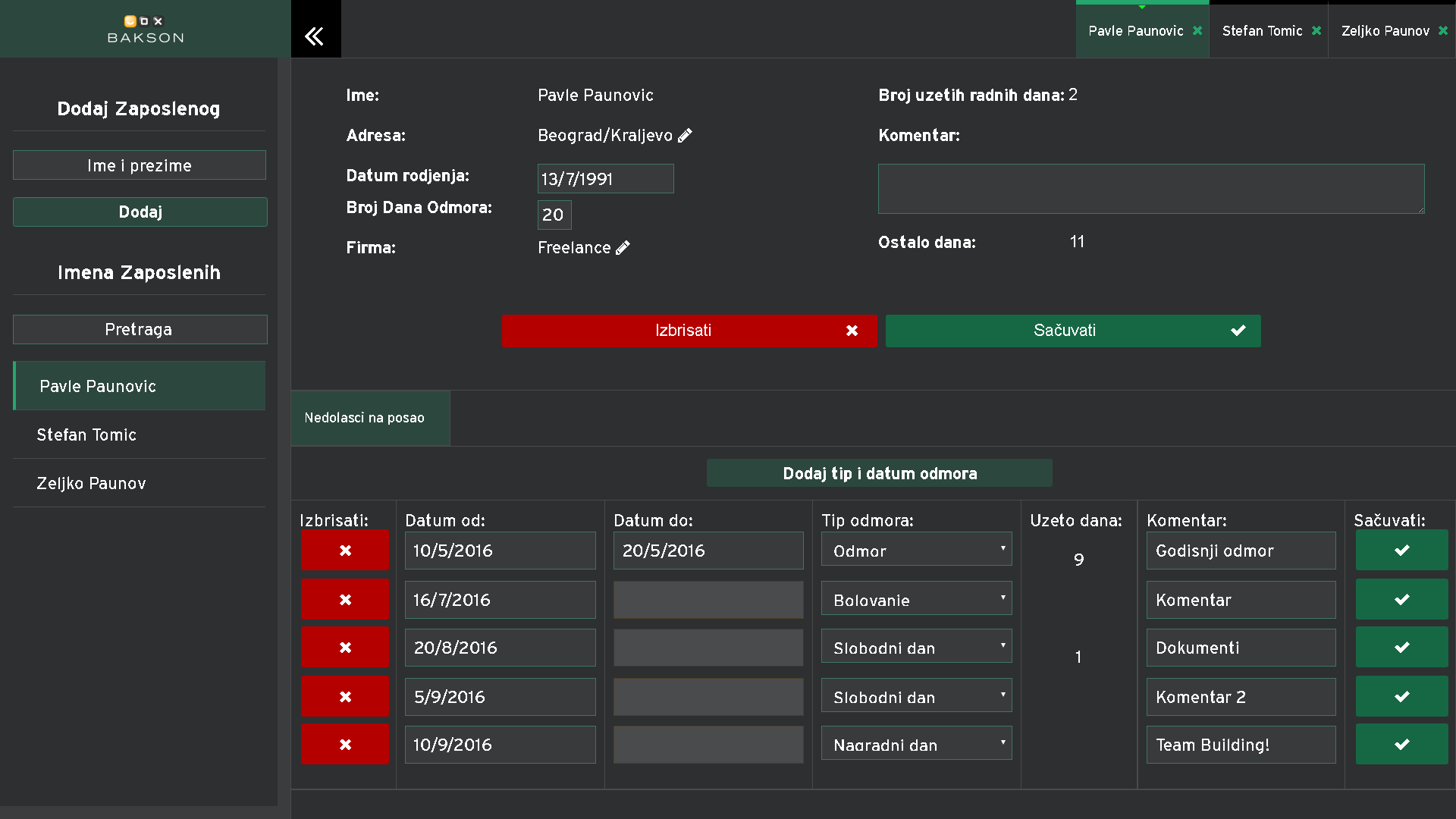Click the red Izbrisati button
The height and width of the screenshot is (819, 1456).
[x=689, y=331]
